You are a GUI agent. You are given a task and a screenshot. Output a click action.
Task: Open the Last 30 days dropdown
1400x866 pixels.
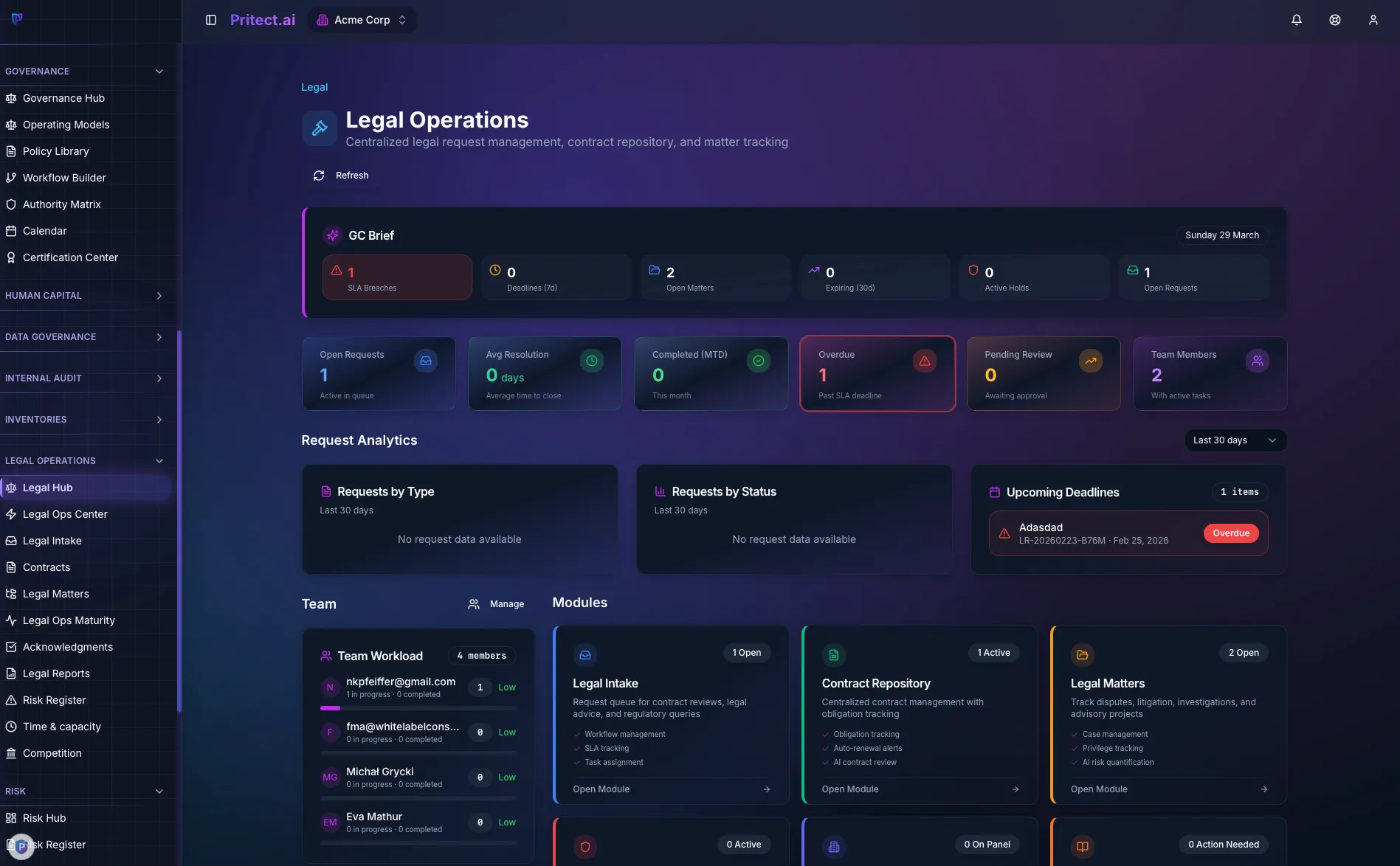1235,440
